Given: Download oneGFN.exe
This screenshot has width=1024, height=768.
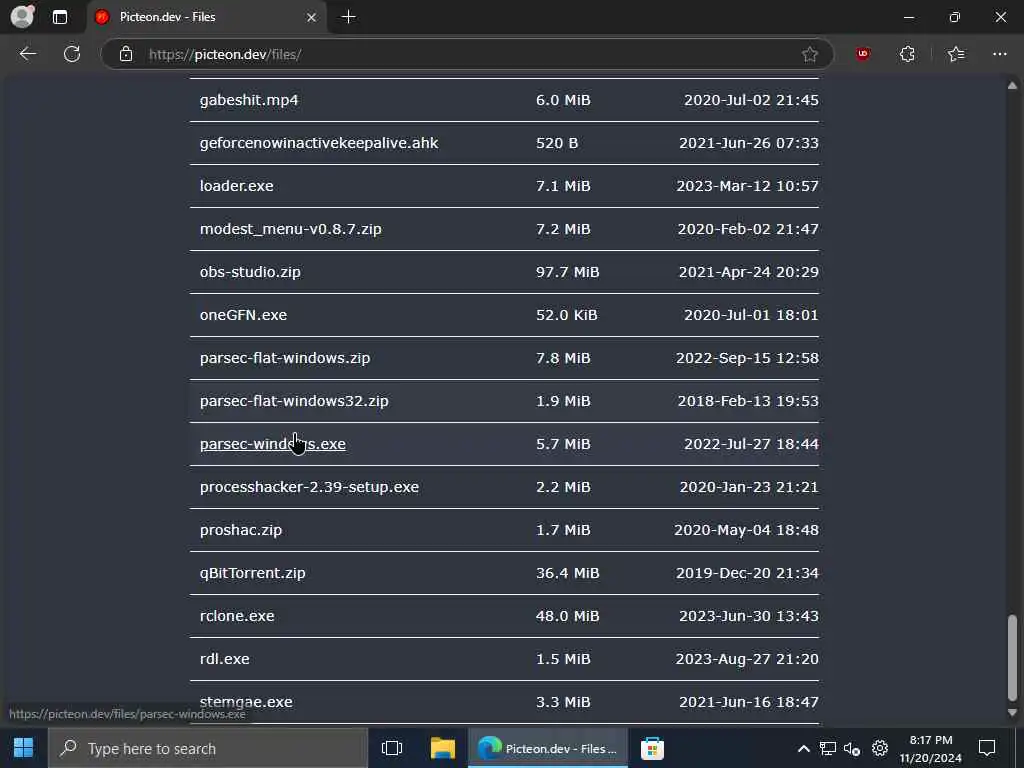Looking at the screenshot, I should click(243, 315).
